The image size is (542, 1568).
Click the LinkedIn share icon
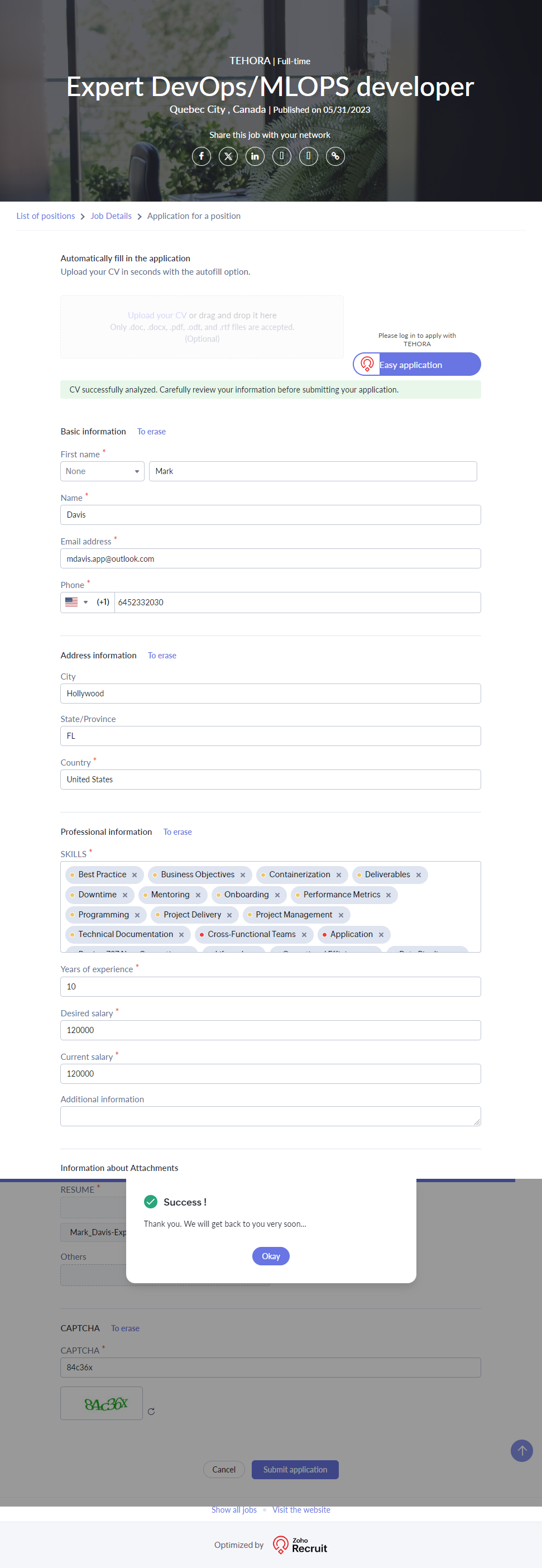coord(255,156)
